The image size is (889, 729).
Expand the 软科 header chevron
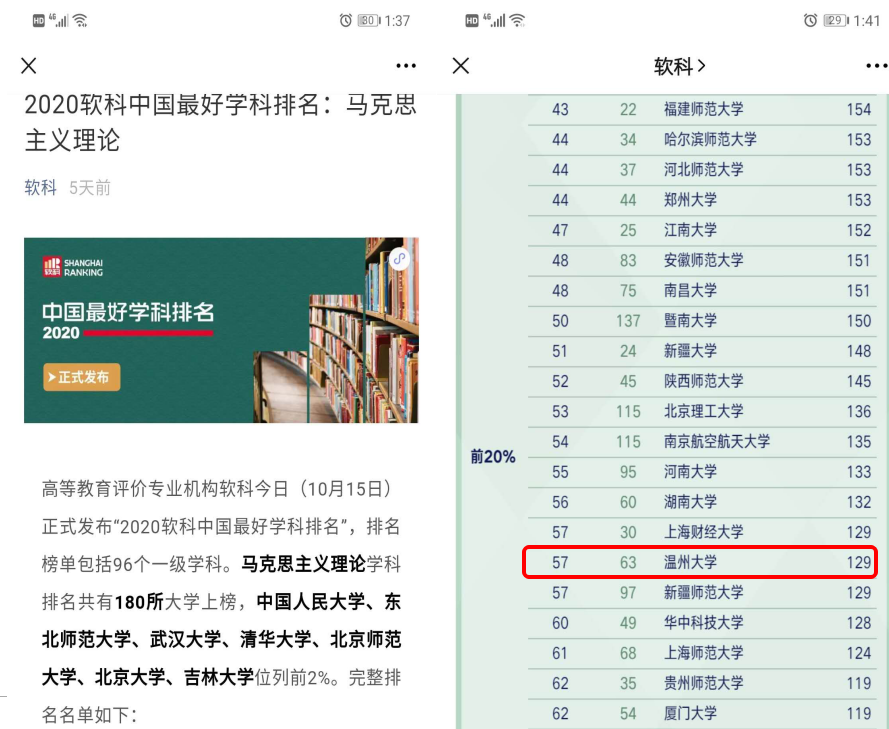coord(701,66)
